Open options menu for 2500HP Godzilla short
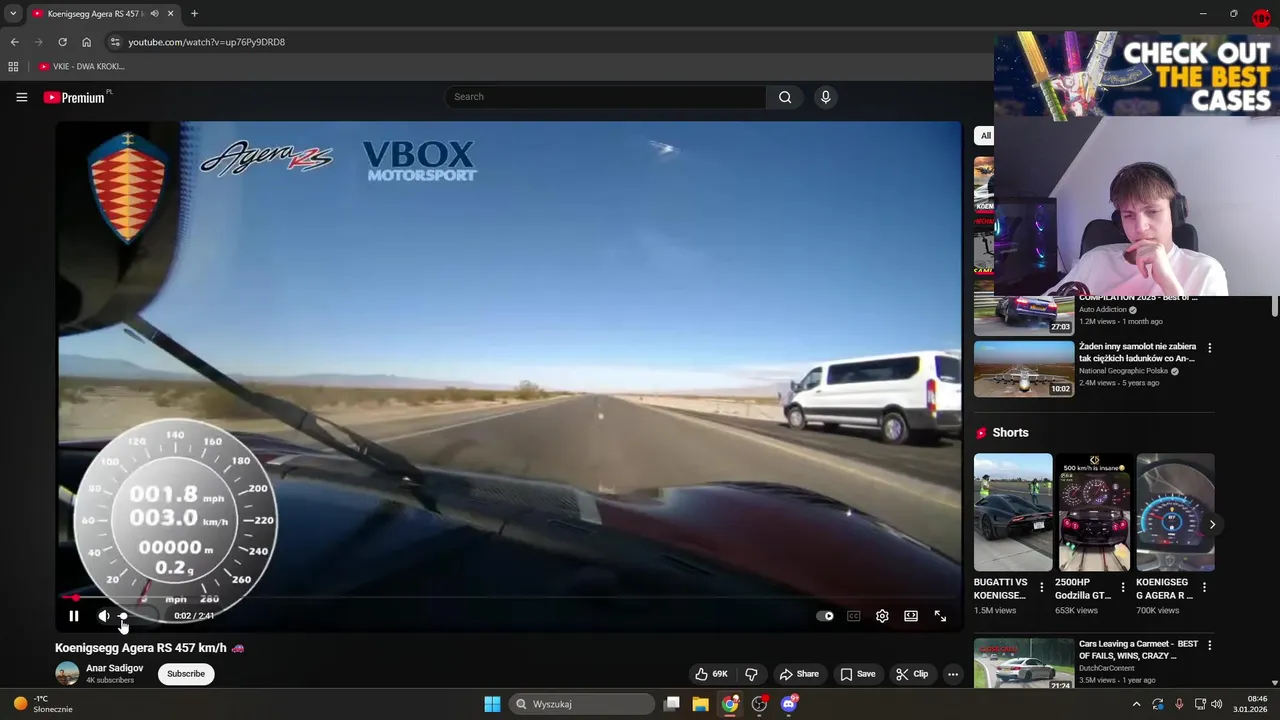The width and height of the screenshot is (1280, 720). tap(1122, 588)
